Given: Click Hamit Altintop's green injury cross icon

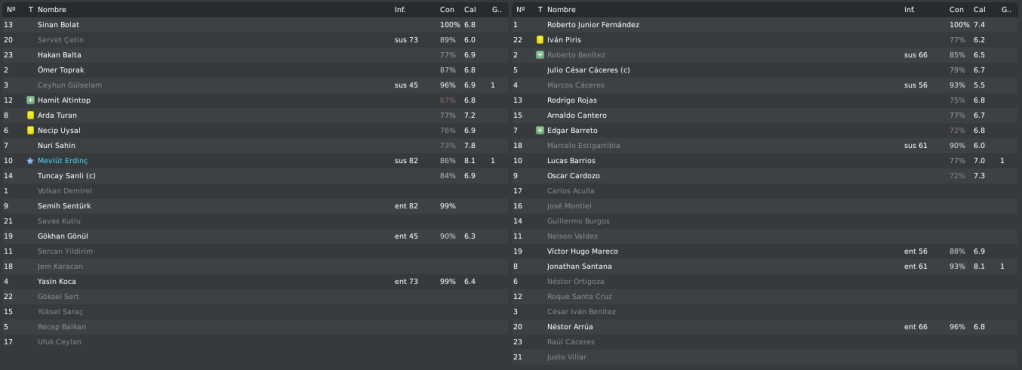Looking at the screenshot, I should coord(30,100).
